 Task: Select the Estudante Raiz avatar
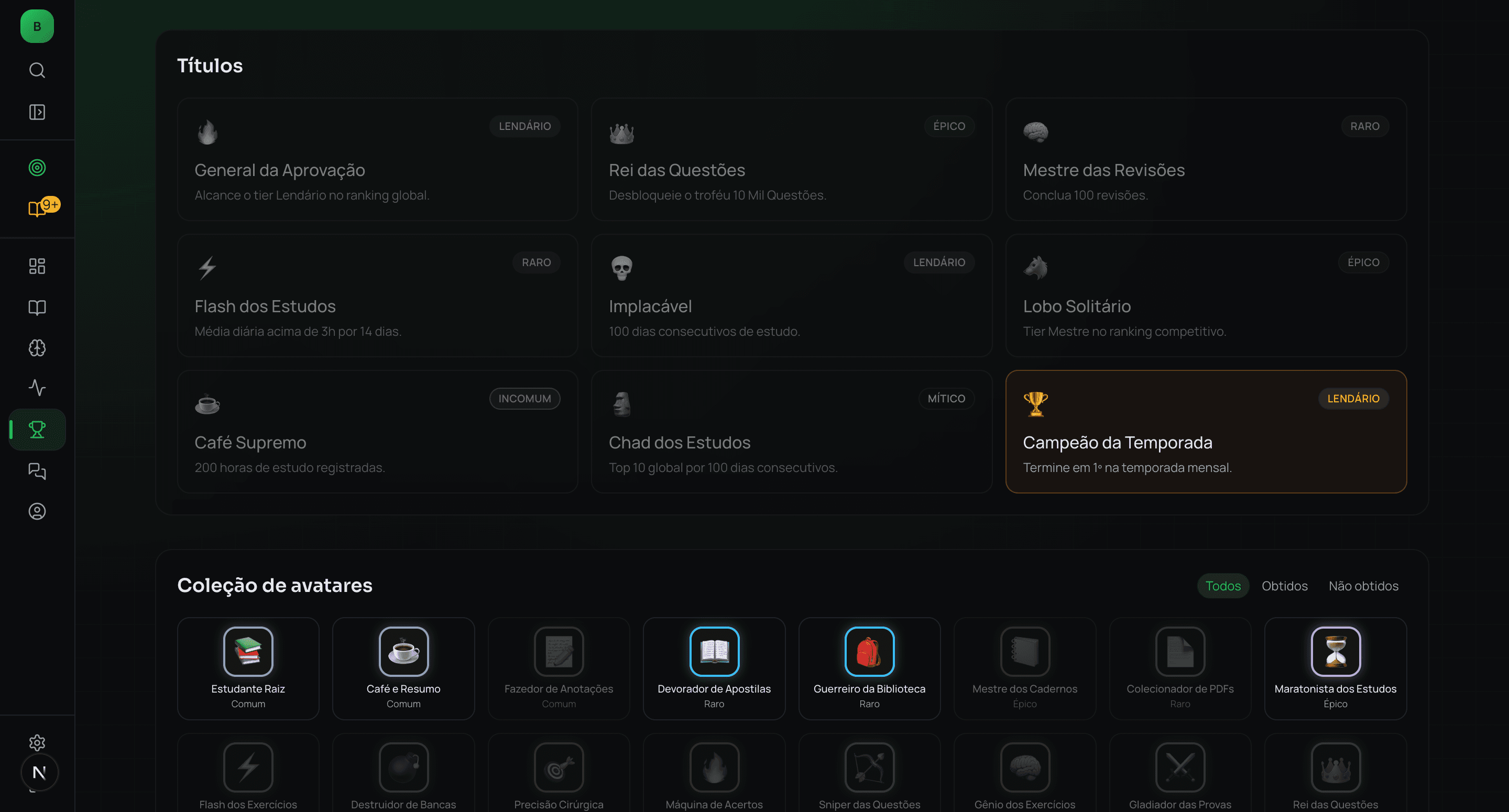pyautogui.click(x=248, y=668)
